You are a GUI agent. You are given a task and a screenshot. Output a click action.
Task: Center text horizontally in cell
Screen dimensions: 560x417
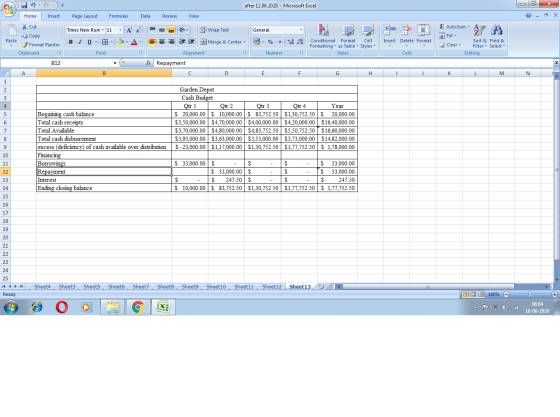click(162, 42)
